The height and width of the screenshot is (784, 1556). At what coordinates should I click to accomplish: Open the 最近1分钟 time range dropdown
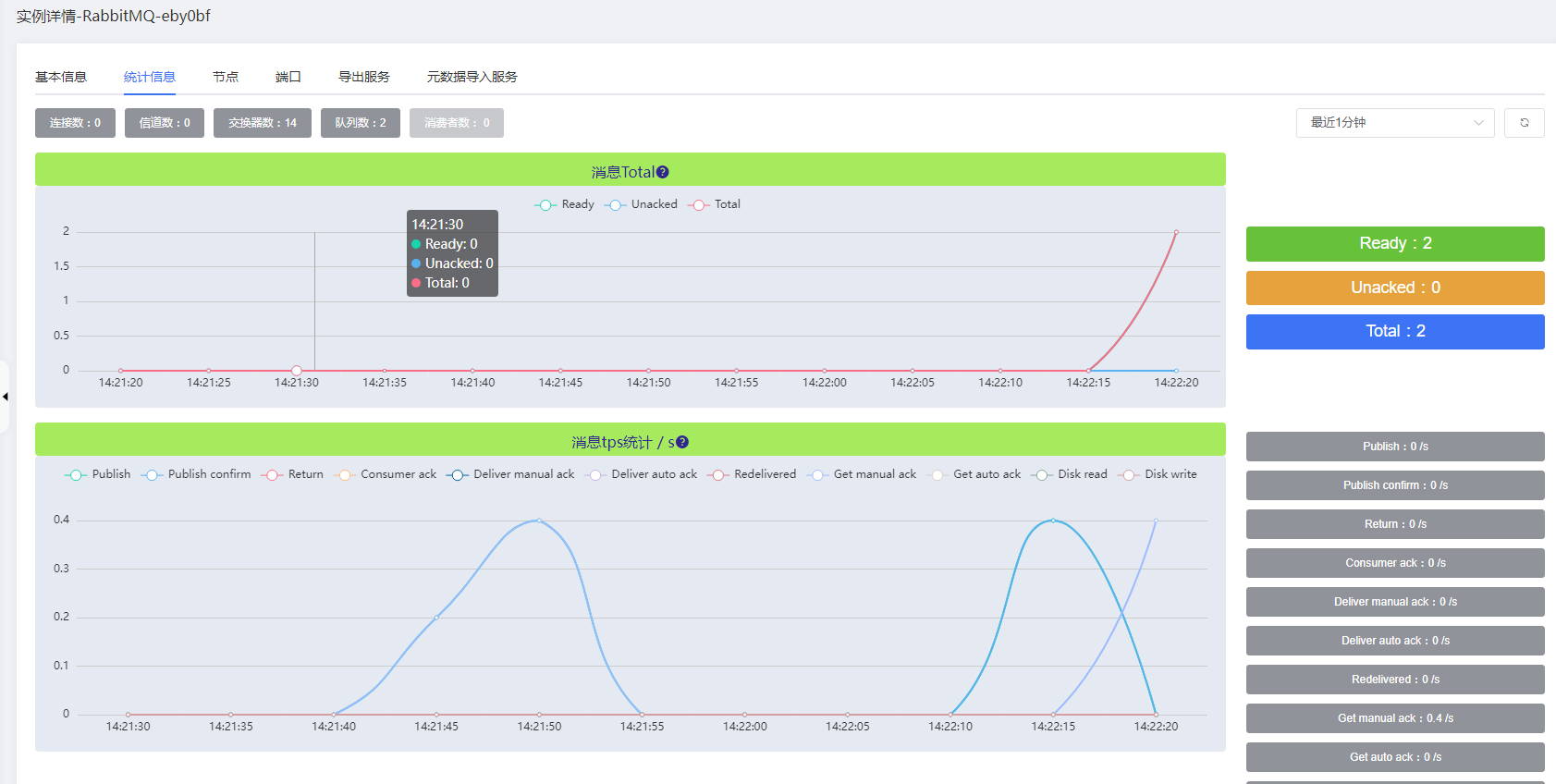click(x=1394, y=123)
